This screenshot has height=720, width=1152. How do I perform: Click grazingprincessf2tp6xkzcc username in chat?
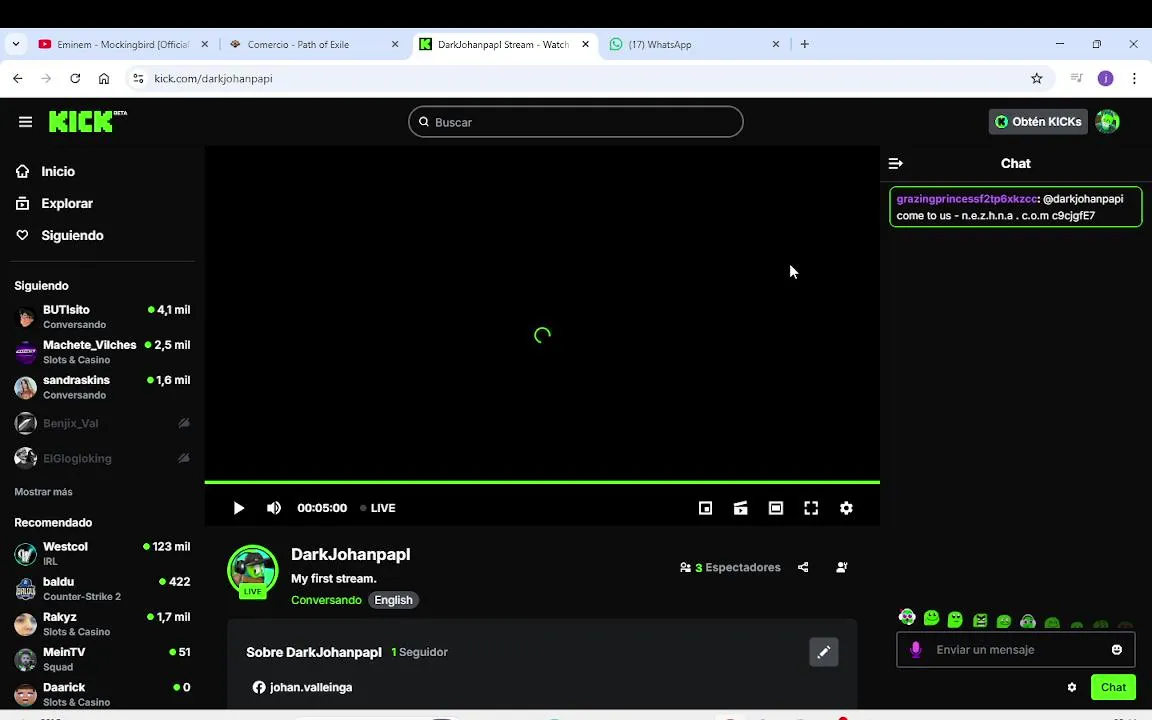[967, 199]
